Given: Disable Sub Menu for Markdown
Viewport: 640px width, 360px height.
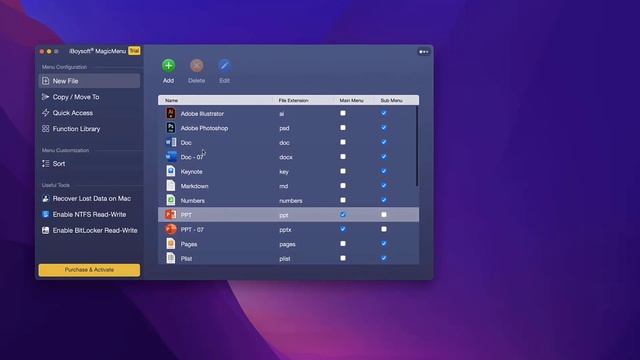Looking at the screenshot, I should [384, 186].
